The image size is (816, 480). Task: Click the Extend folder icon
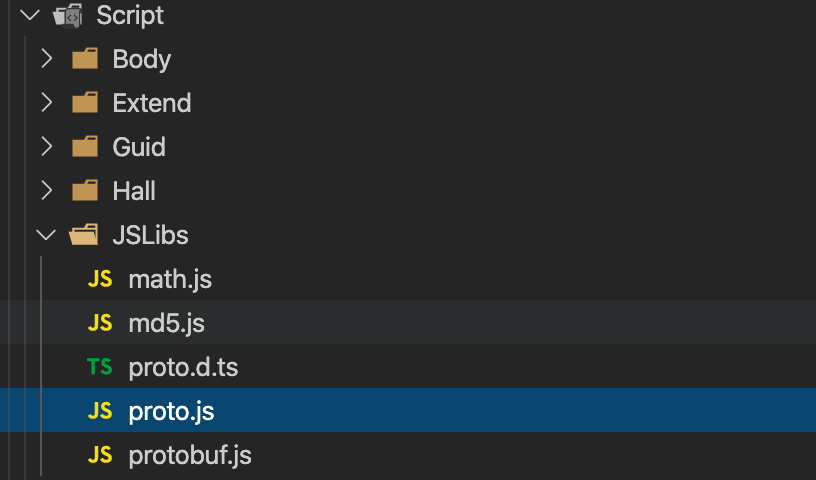coord(85,103)
